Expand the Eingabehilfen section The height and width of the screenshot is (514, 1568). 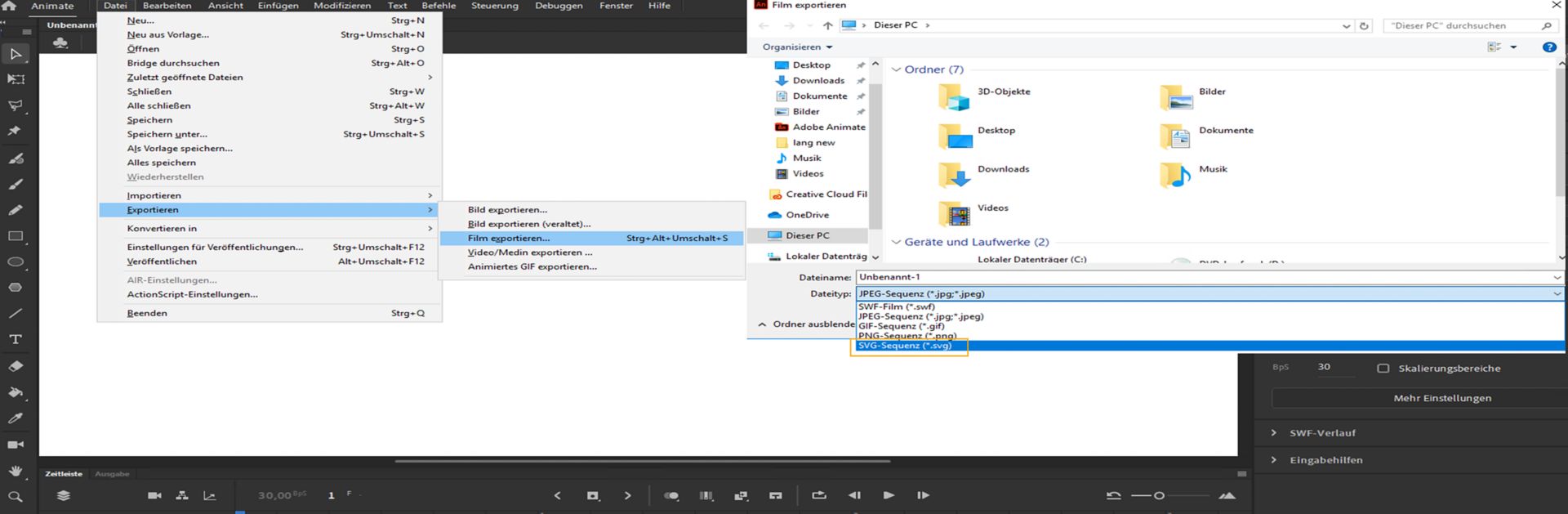tap(1274, 460)
